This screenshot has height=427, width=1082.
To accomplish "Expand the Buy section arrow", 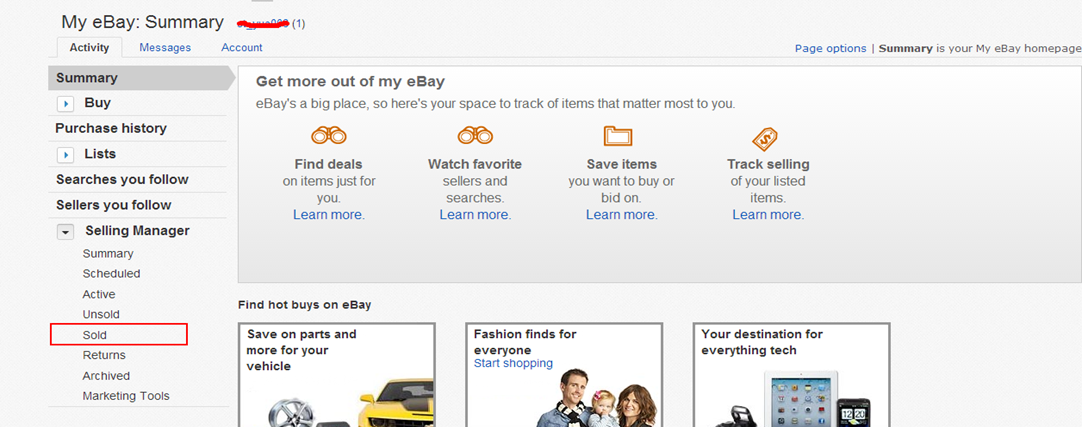I will pos(65,103).
